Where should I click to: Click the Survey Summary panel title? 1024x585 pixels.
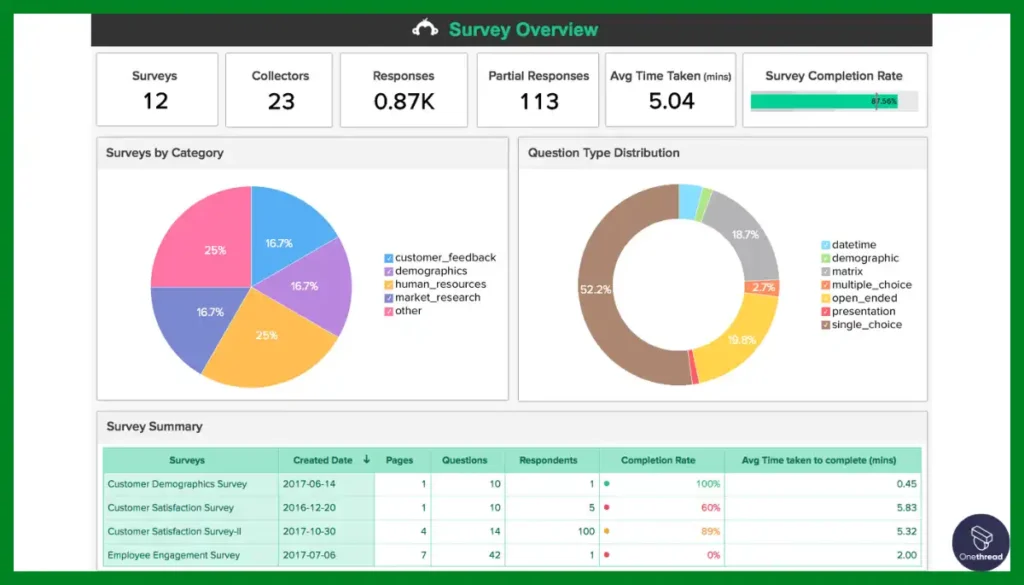pyautogui.click(x=155, y=426)
